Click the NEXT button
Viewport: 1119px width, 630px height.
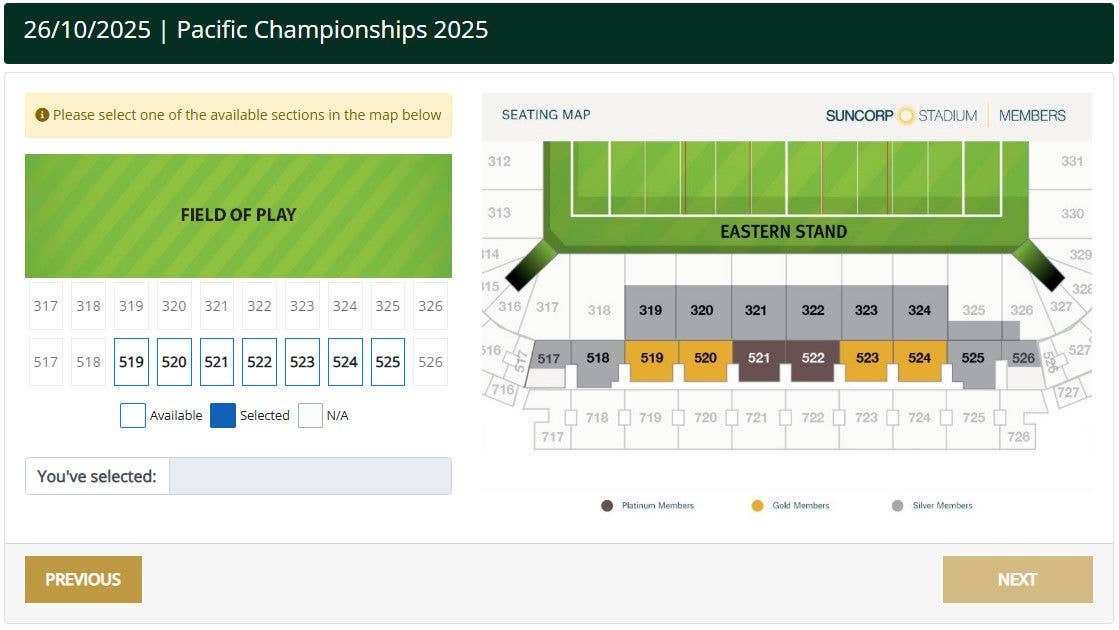pos(1017,579)
